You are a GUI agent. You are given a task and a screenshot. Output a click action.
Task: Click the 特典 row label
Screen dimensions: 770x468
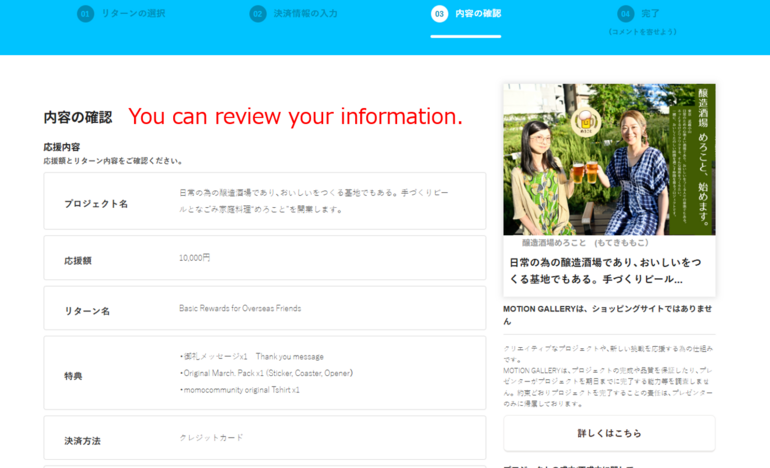coord(73,376)
